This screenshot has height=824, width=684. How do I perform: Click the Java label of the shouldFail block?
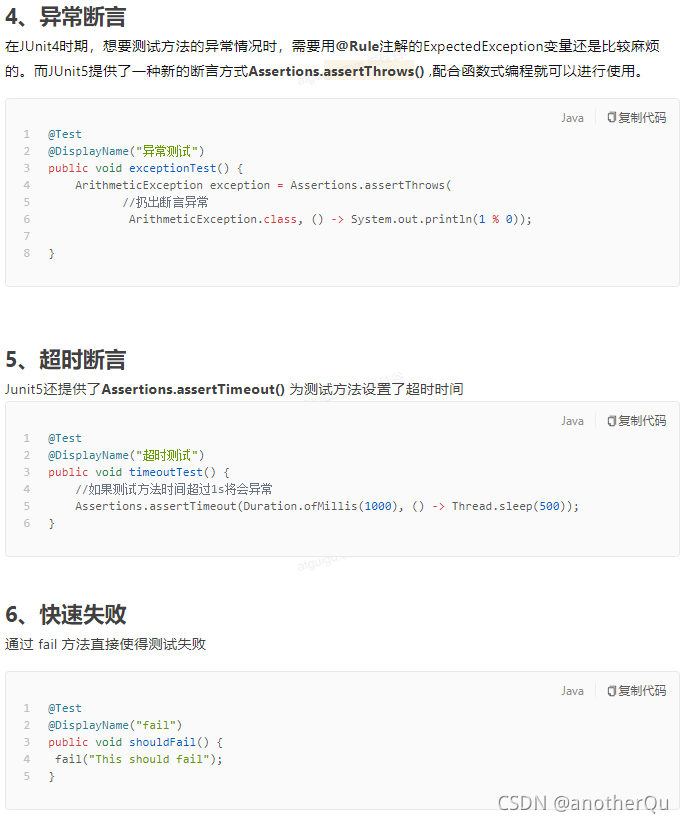572,691
